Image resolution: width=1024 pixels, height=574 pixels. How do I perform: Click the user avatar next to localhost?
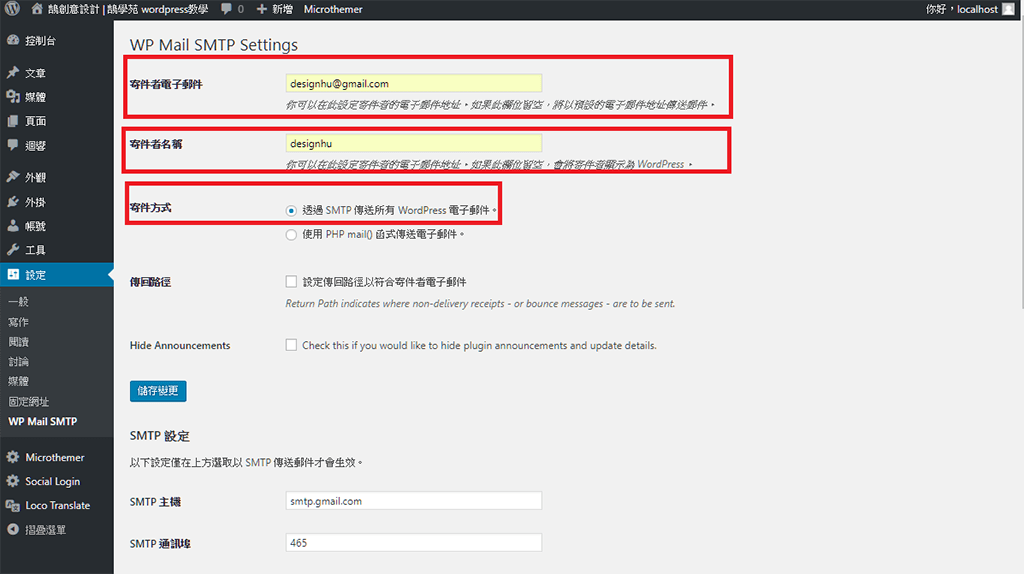pyautogui.click(x=1008, y=9)
